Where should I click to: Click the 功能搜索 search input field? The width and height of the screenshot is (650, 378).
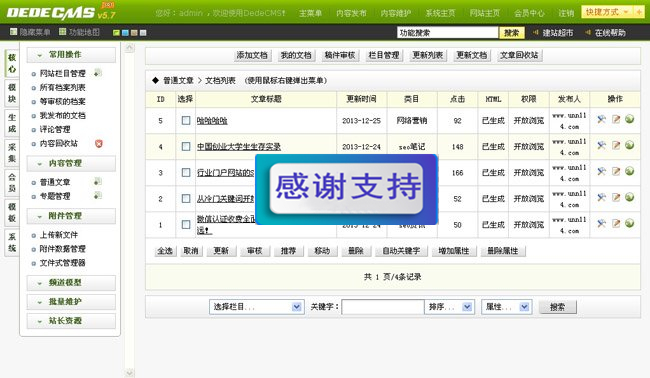pos(447,33)
